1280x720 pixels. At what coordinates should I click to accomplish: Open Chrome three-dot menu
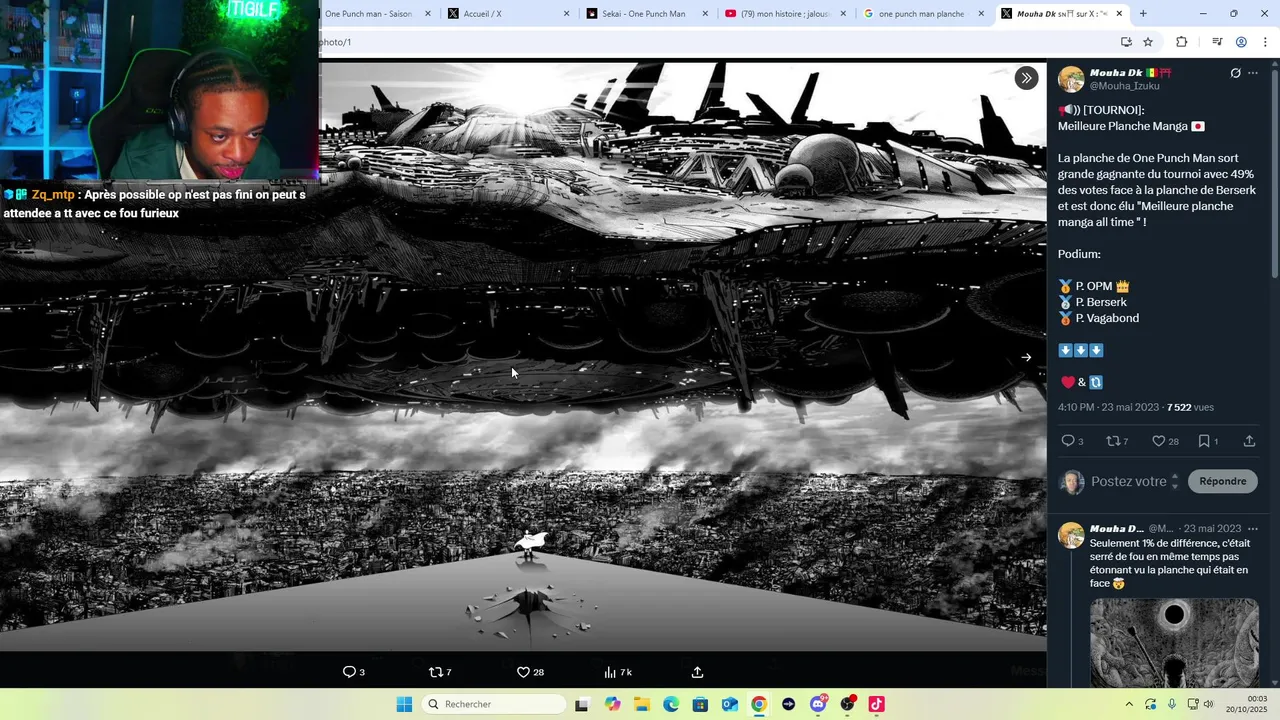click(x=1265, y=42)
